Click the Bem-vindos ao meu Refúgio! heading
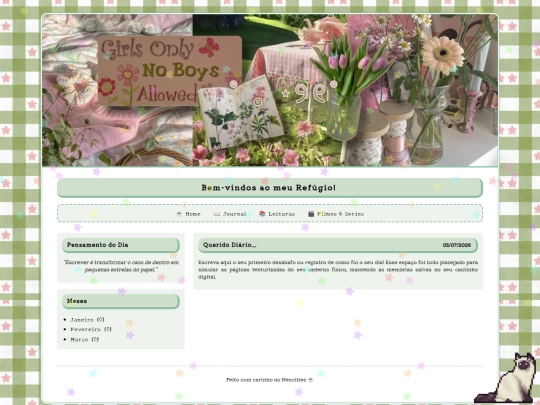This screenshot has width=540, height=405. [269, 188]
